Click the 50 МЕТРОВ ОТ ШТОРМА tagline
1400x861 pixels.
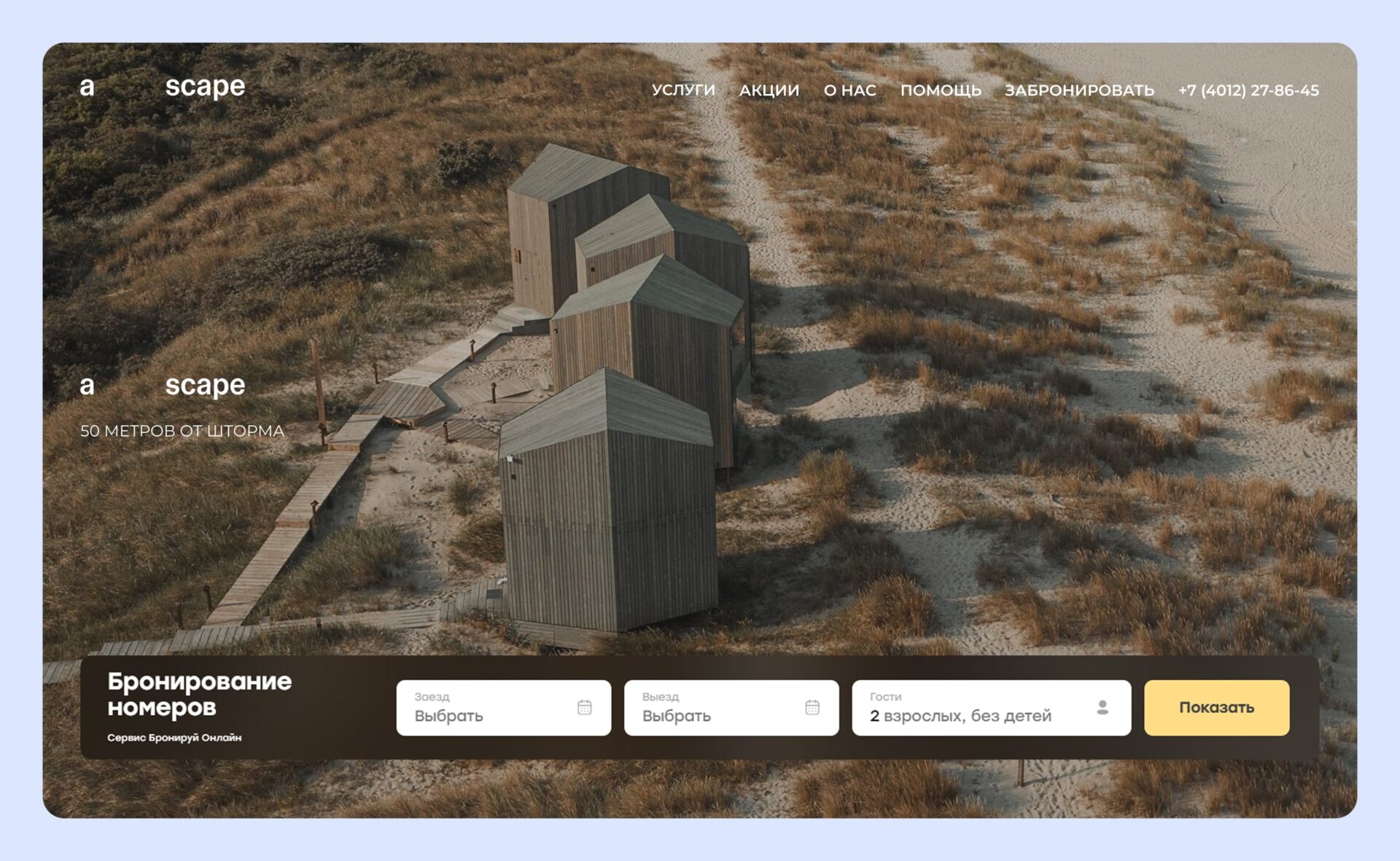pos(182,431)
